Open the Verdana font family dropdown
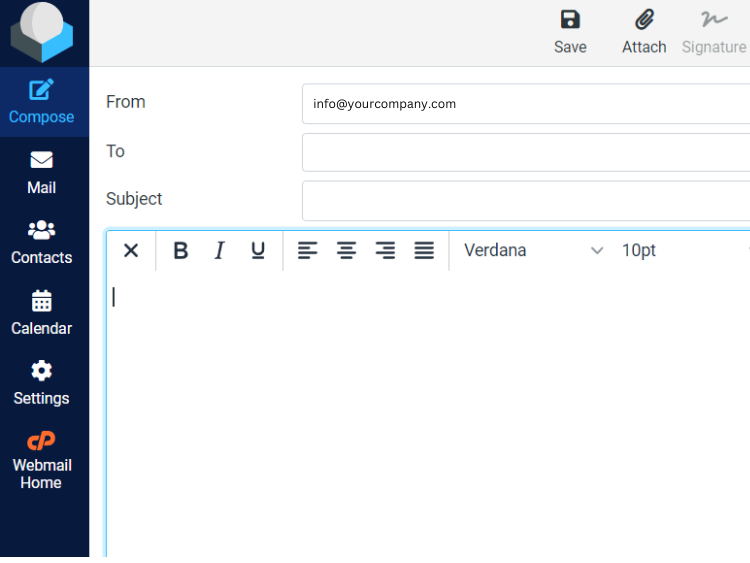This screenshot has height=563, width=750. pos(533,250)
